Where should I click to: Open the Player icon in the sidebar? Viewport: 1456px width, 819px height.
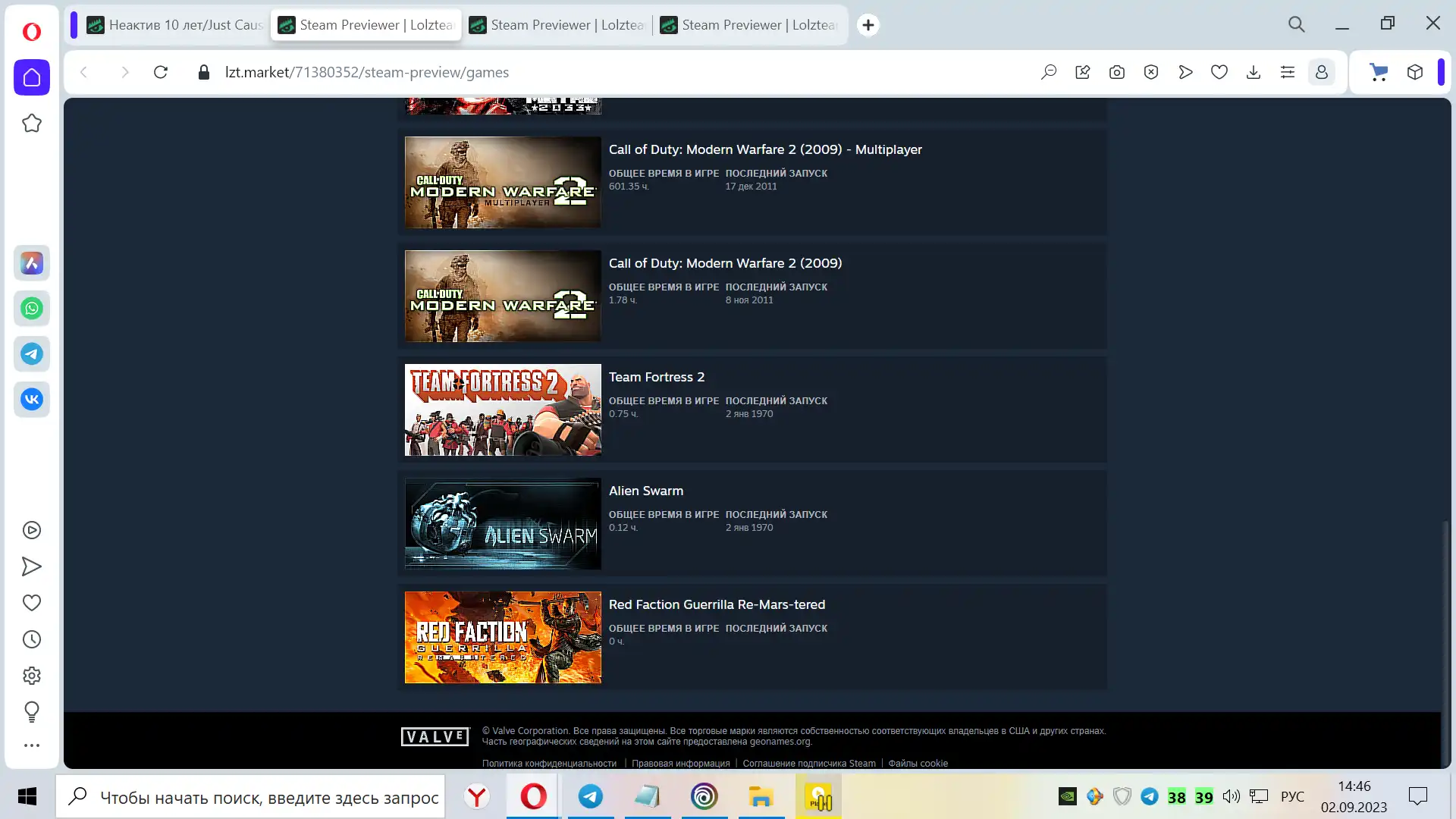pos(32,530)
